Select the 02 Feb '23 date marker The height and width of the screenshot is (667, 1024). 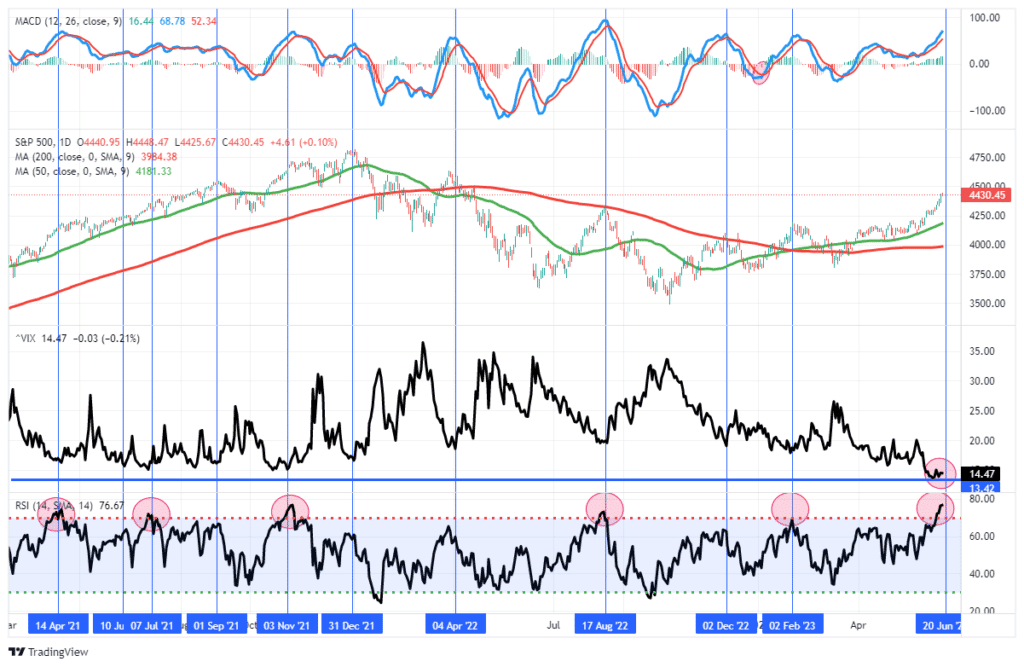[x=793, y=625]
